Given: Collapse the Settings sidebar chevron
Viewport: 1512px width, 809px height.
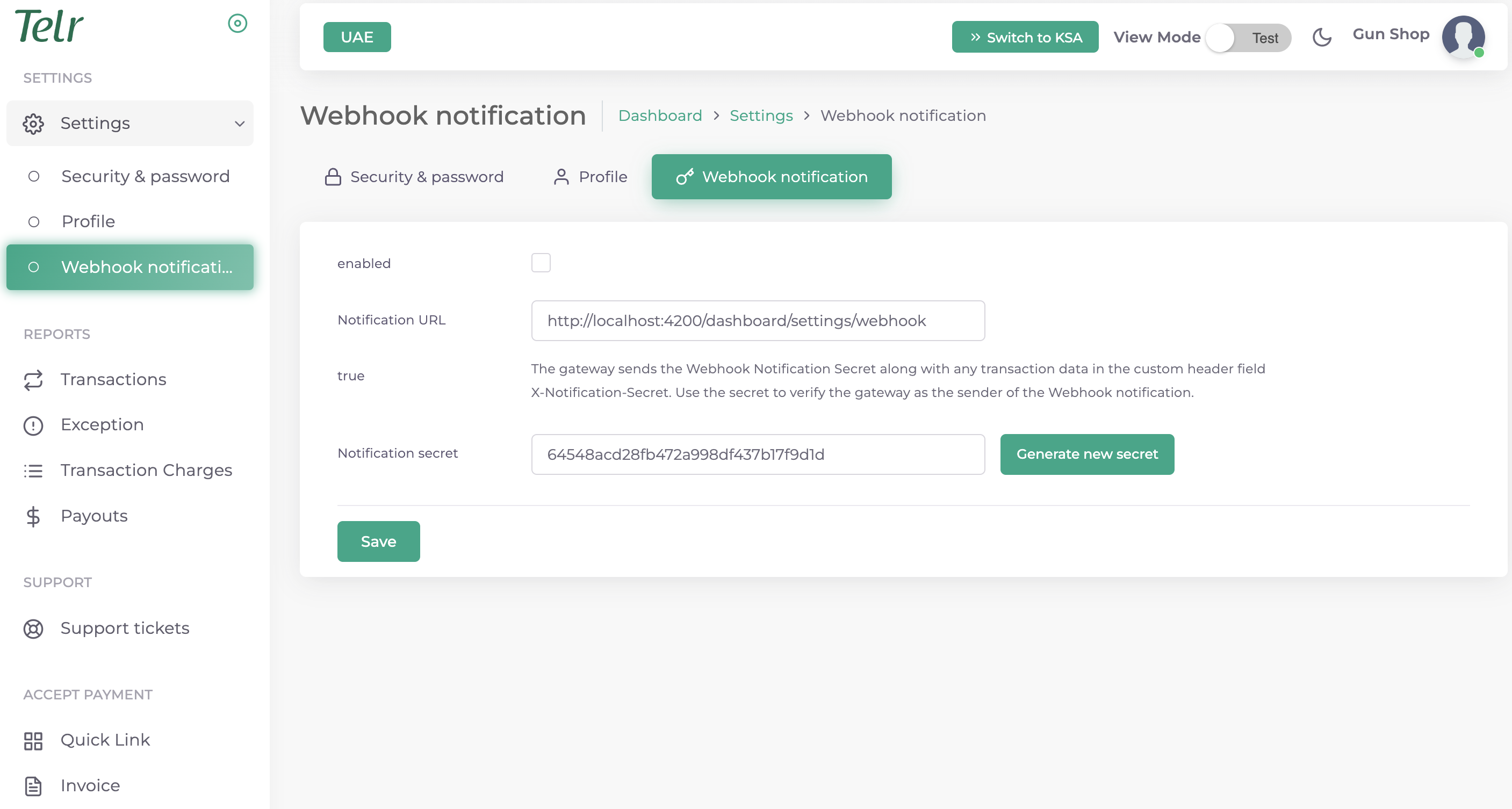Looking at the screenshot, I should [x=240, y=124].
